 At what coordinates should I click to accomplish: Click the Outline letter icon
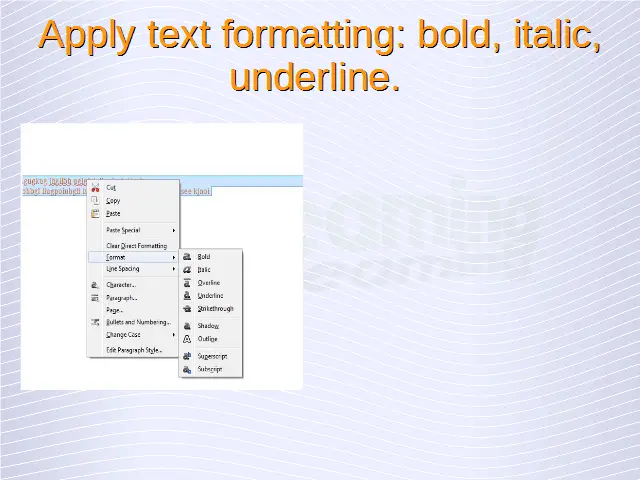(x=187, y=339)
